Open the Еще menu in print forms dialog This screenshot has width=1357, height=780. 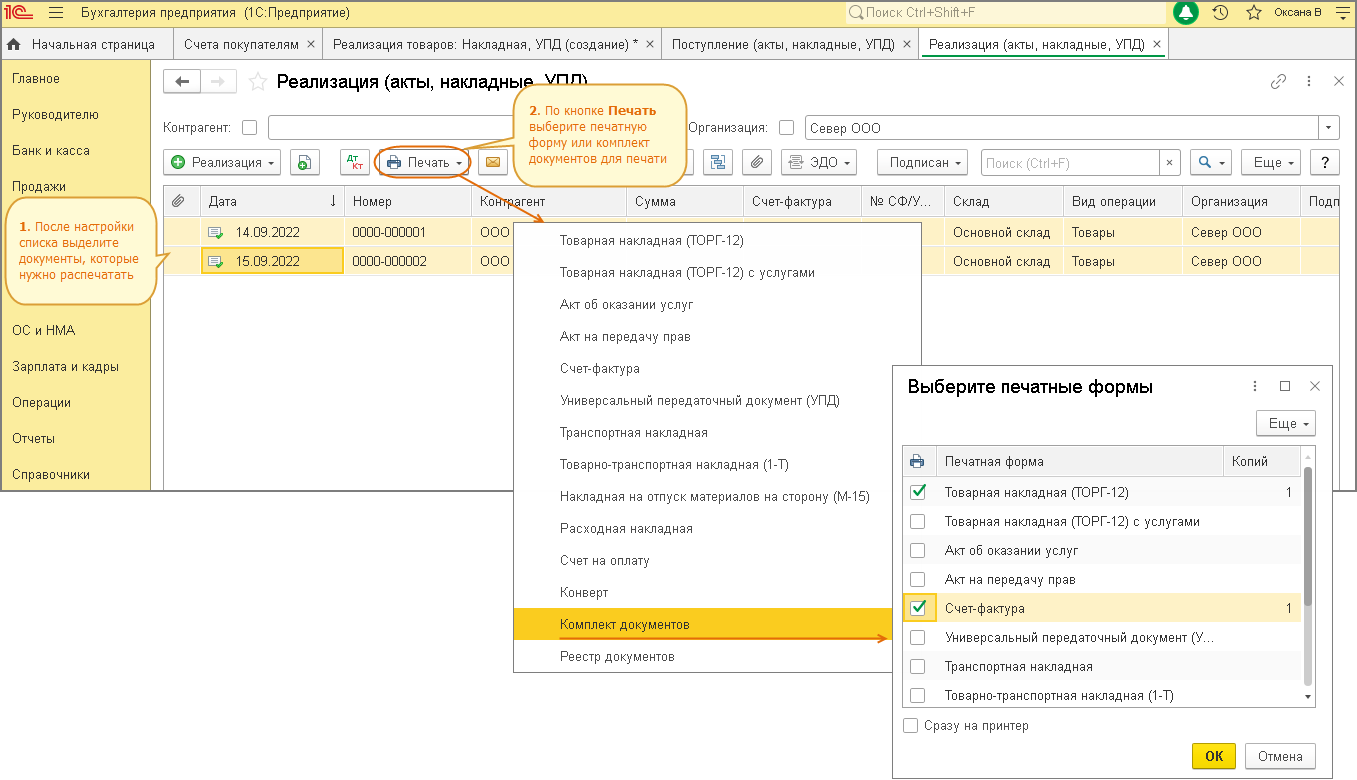click(1286, 424)
